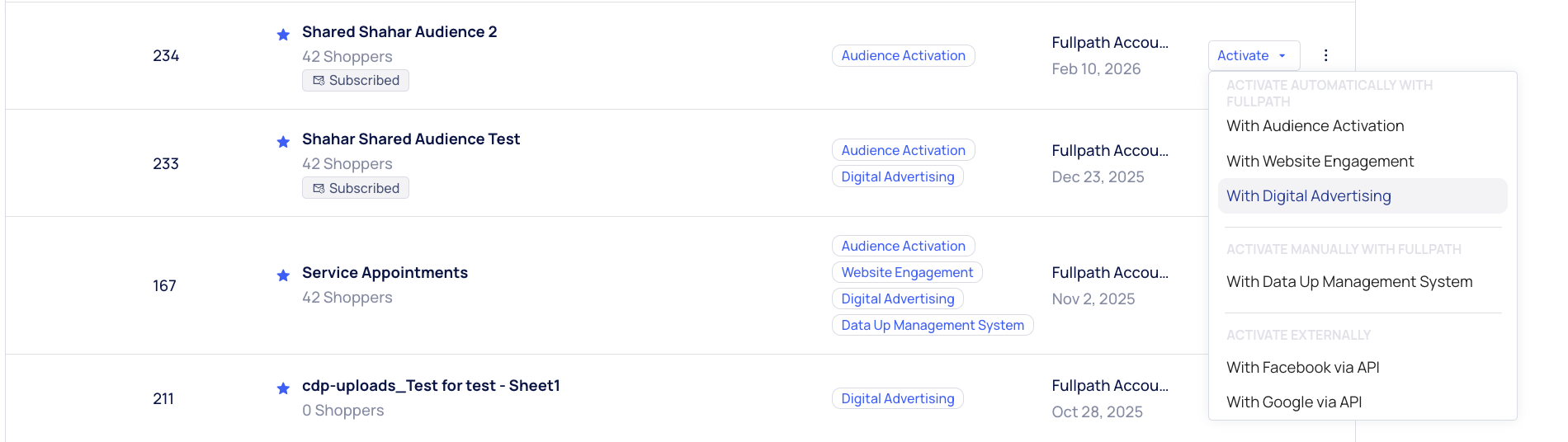Select With Digital Advertising menu entry
The image size is (1568, 442).
(1363, 196)
